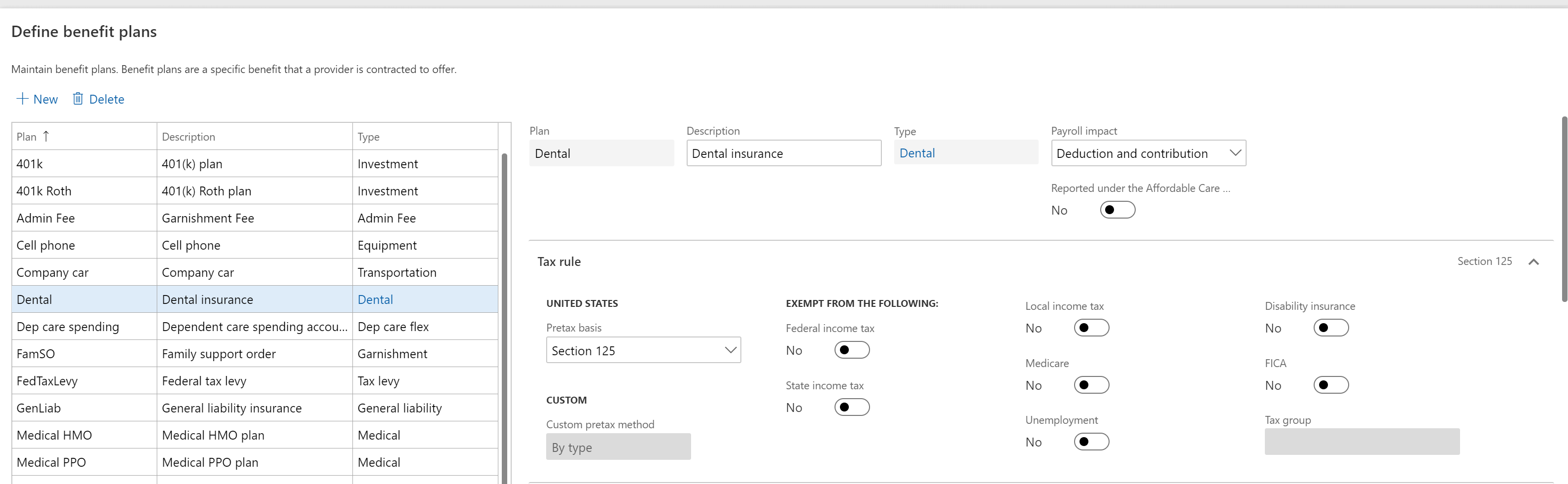Click the Plan field containing Dental
The image size is (1568, 484).
(x=601, y=153)
